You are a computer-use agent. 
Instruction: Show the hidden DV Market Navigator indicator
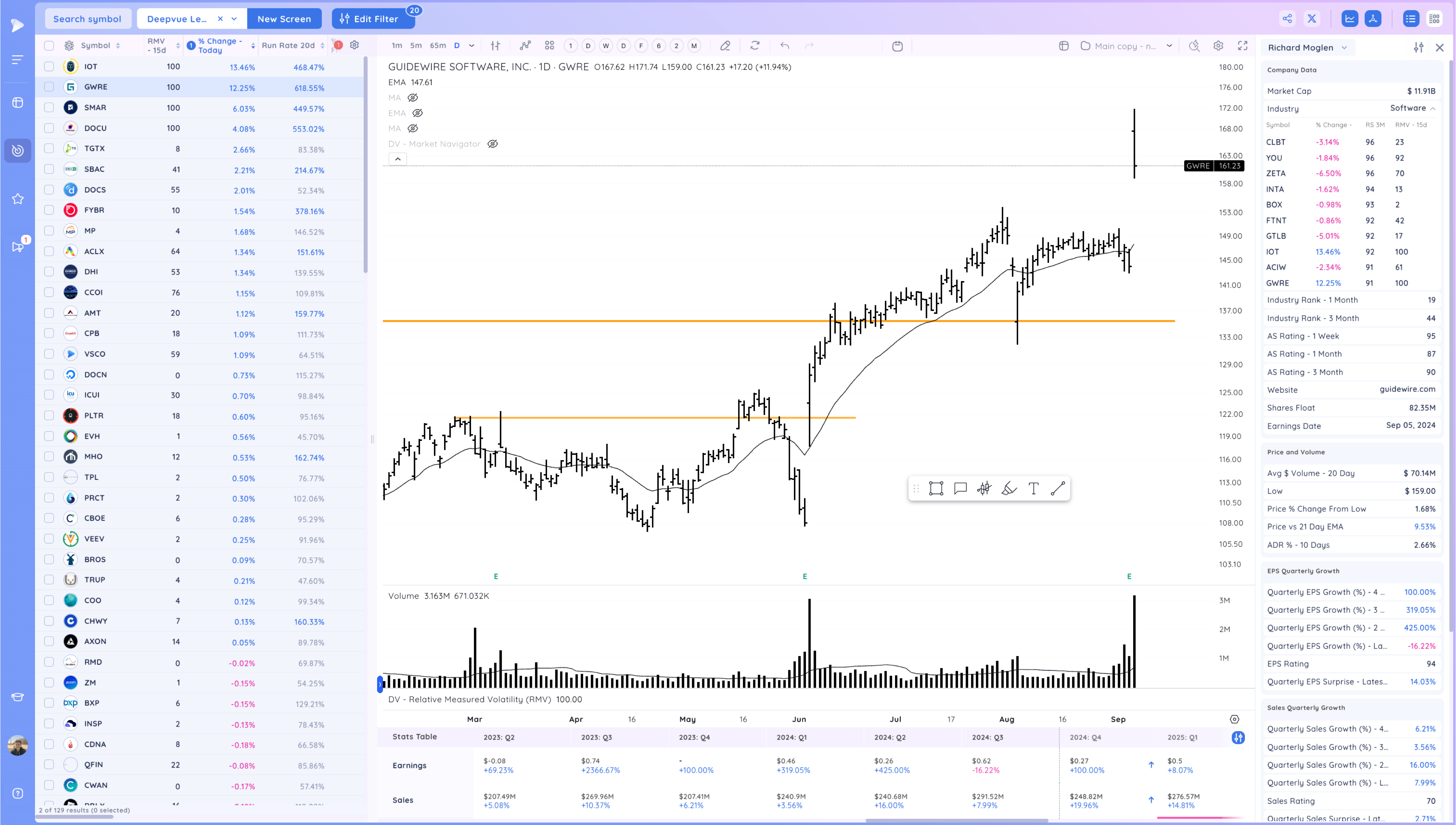pyautogui.click(x=493, y=144)
